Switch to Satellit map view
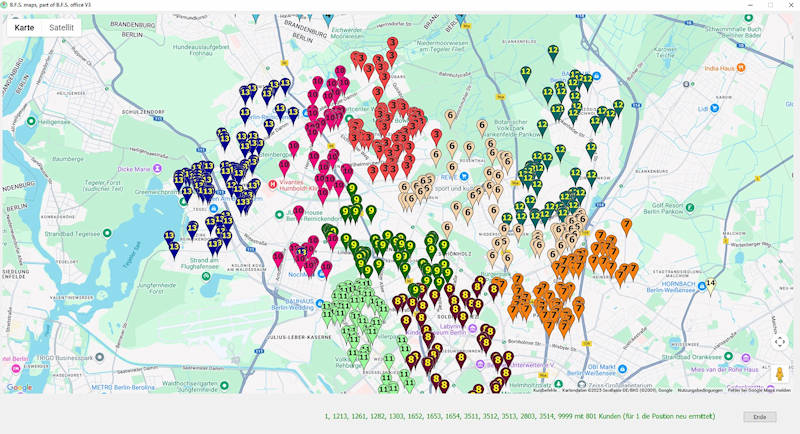 (x=61, y=28)
